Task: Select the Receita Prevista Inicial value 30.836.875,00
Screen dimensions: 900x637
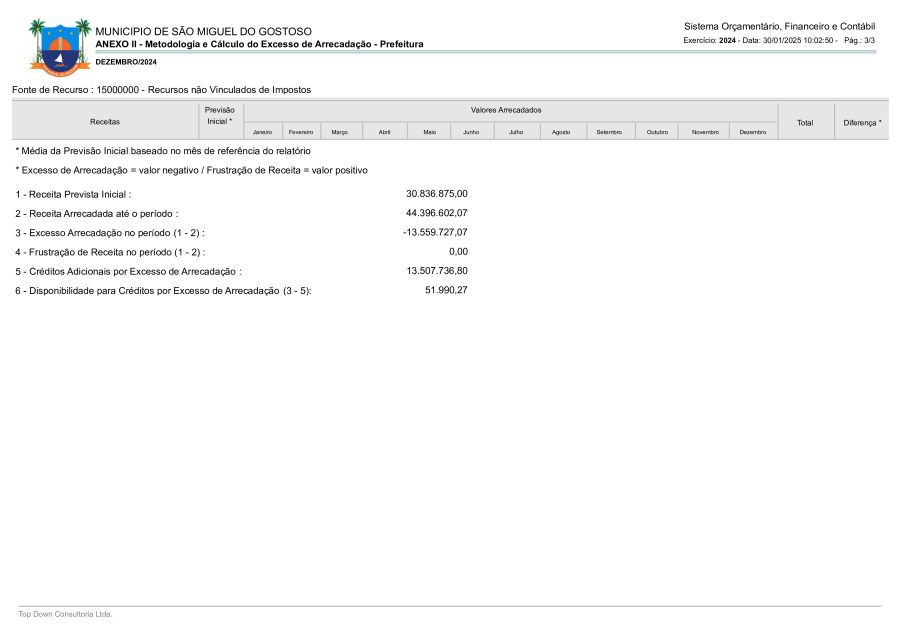Action: pyautogui.click(x=436, y=194)
